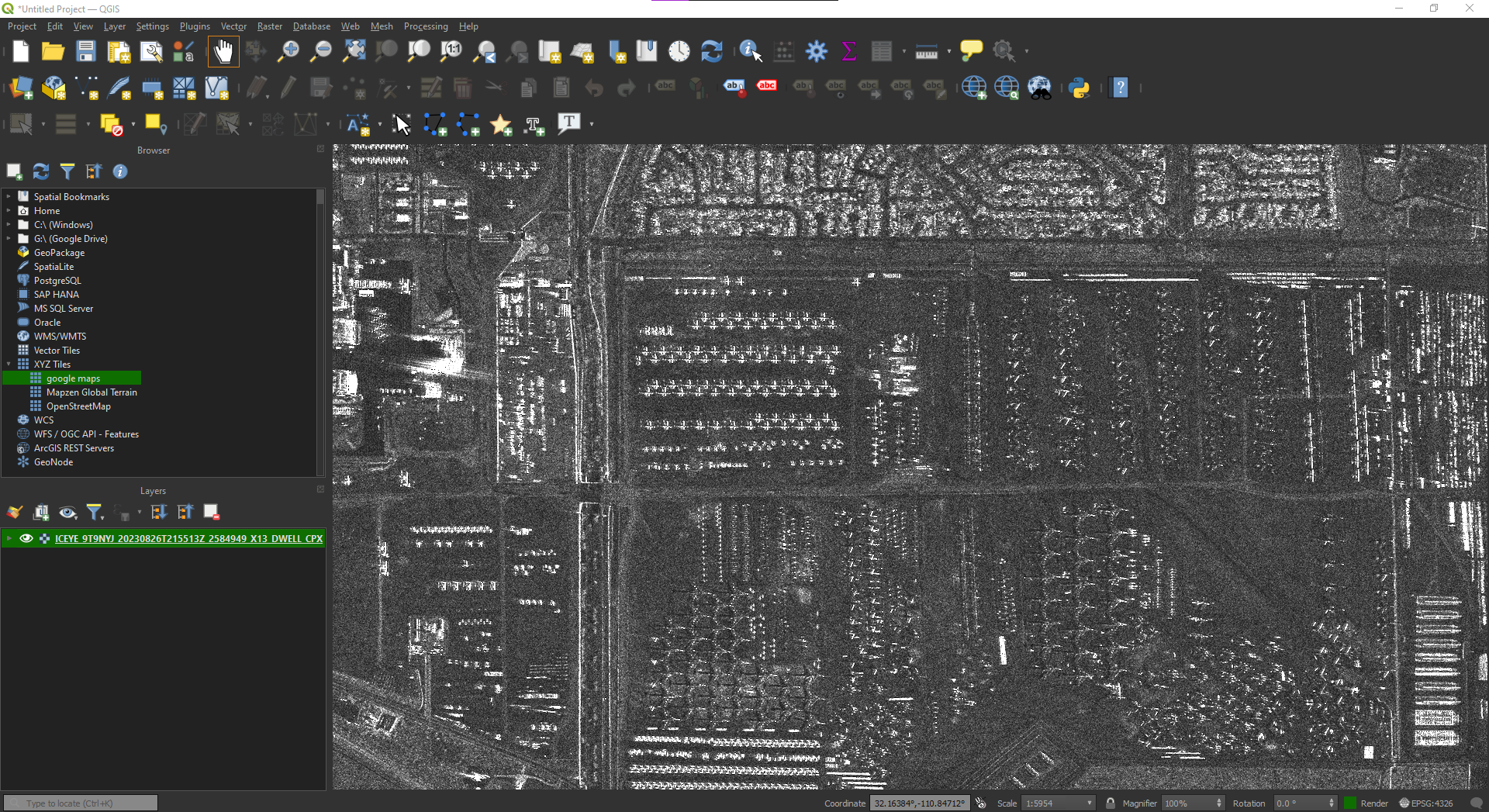Image resolution: width=1489 pixels, height=812 pixels.
Task: Select Mapzen Global Terrain entry
Action: [x=92, y=392]
